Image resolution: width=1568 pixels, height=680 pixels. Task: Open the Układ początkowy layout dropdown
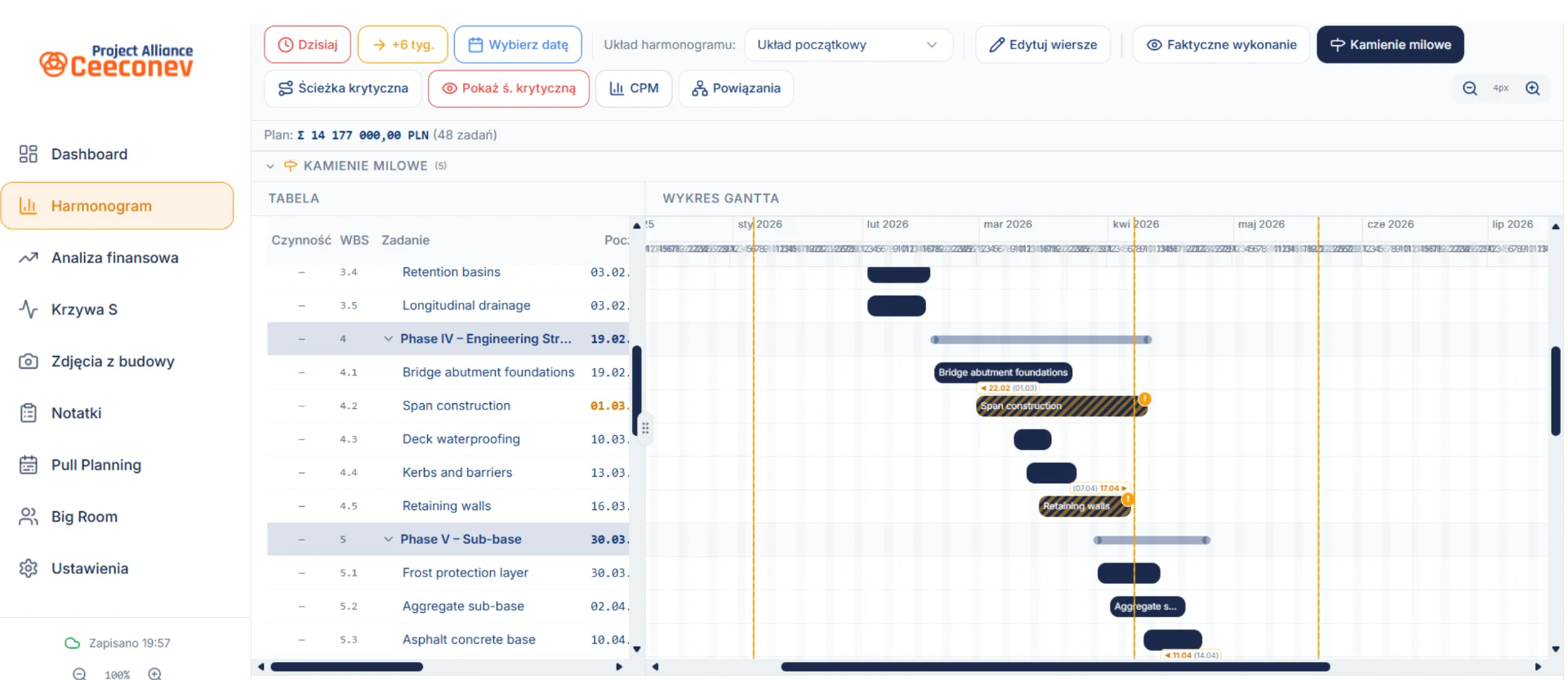[x=848, y=45]
